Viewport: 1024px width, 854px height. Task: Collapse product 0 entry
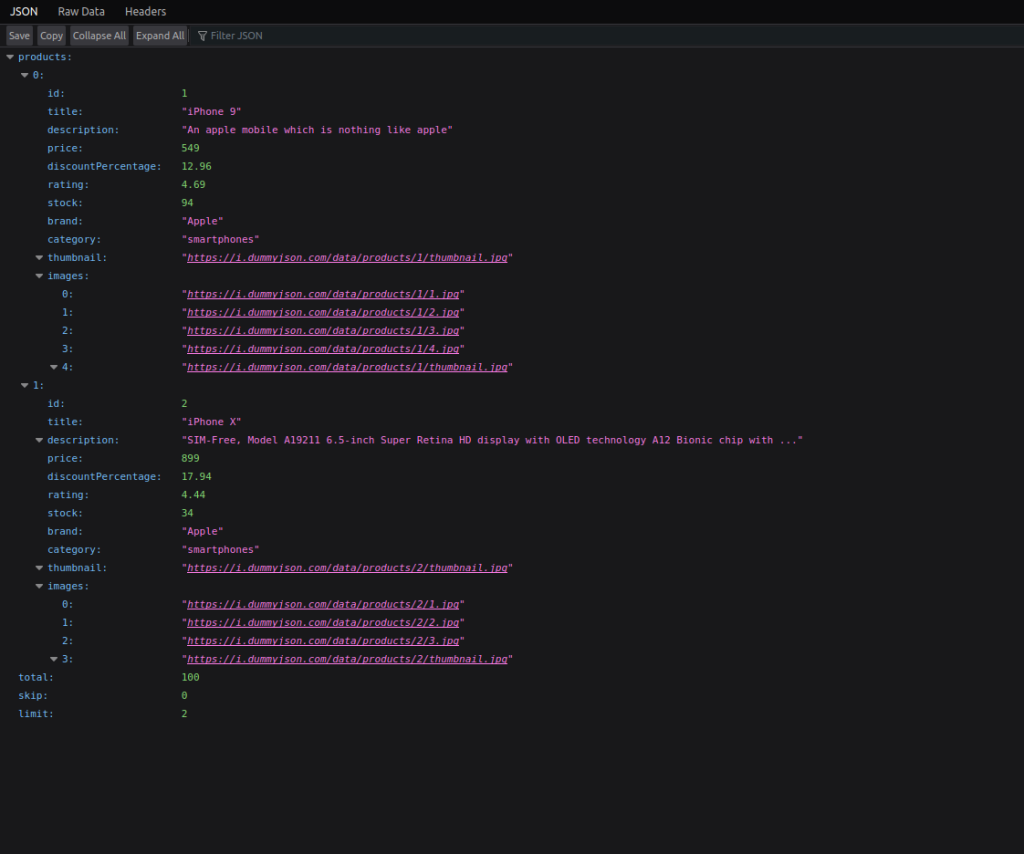pyautogui.click(x=23, y=75)
